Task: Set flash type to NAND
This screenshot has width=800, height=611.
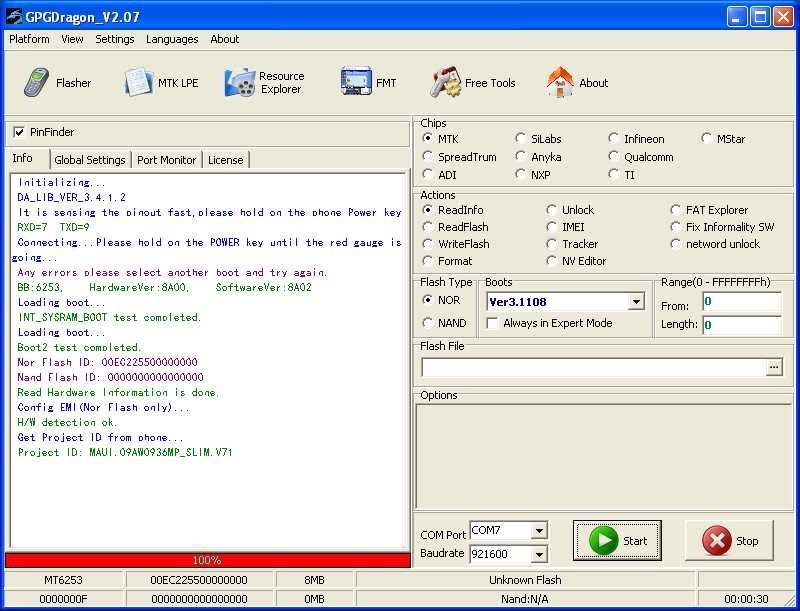Action: coord(428,323)
